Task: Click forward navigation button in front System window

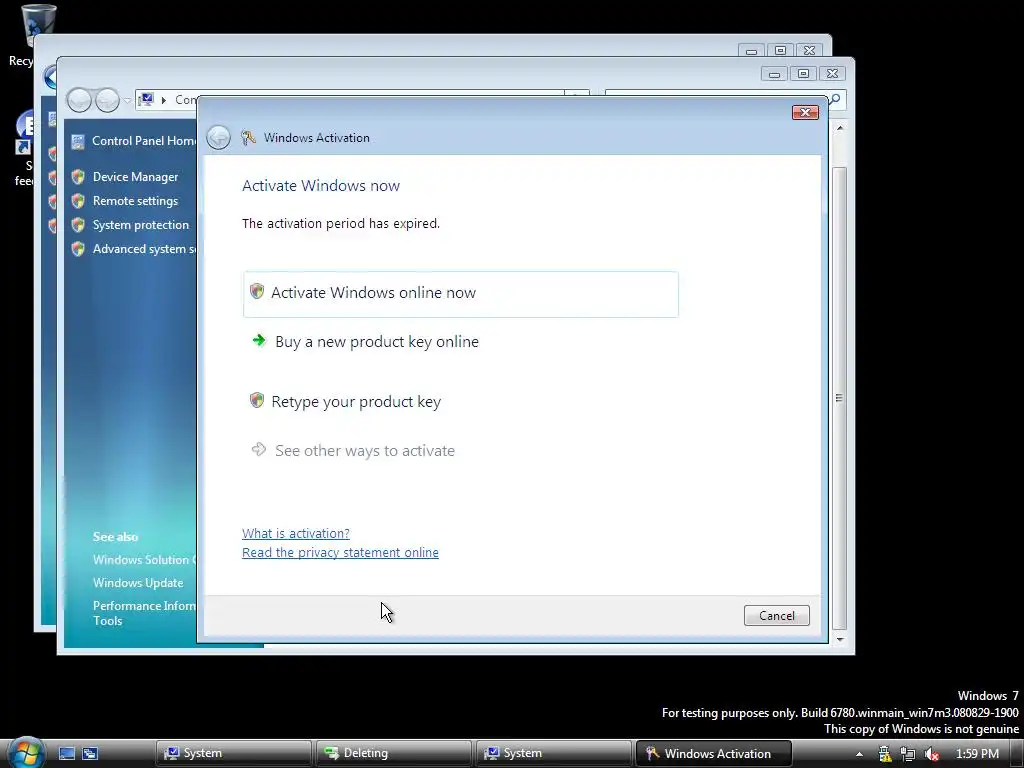Action: [108, 100]
